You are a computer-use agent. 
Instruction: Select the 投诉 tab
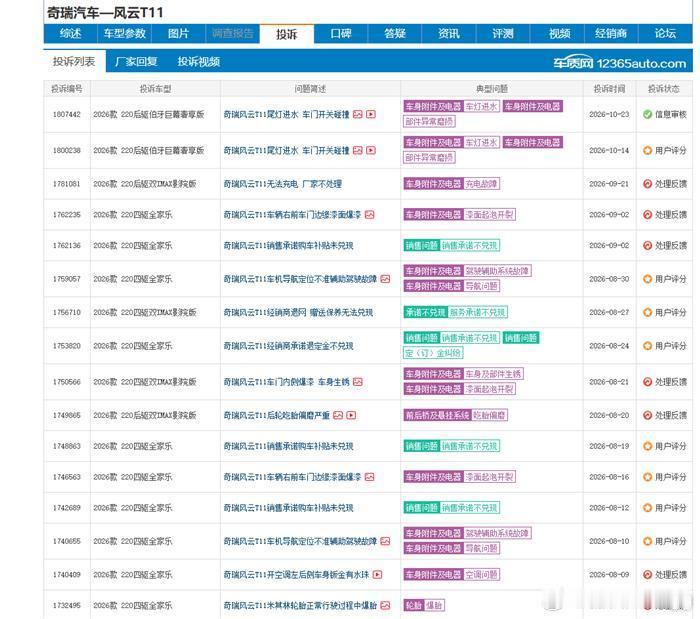tap(287, 34)
